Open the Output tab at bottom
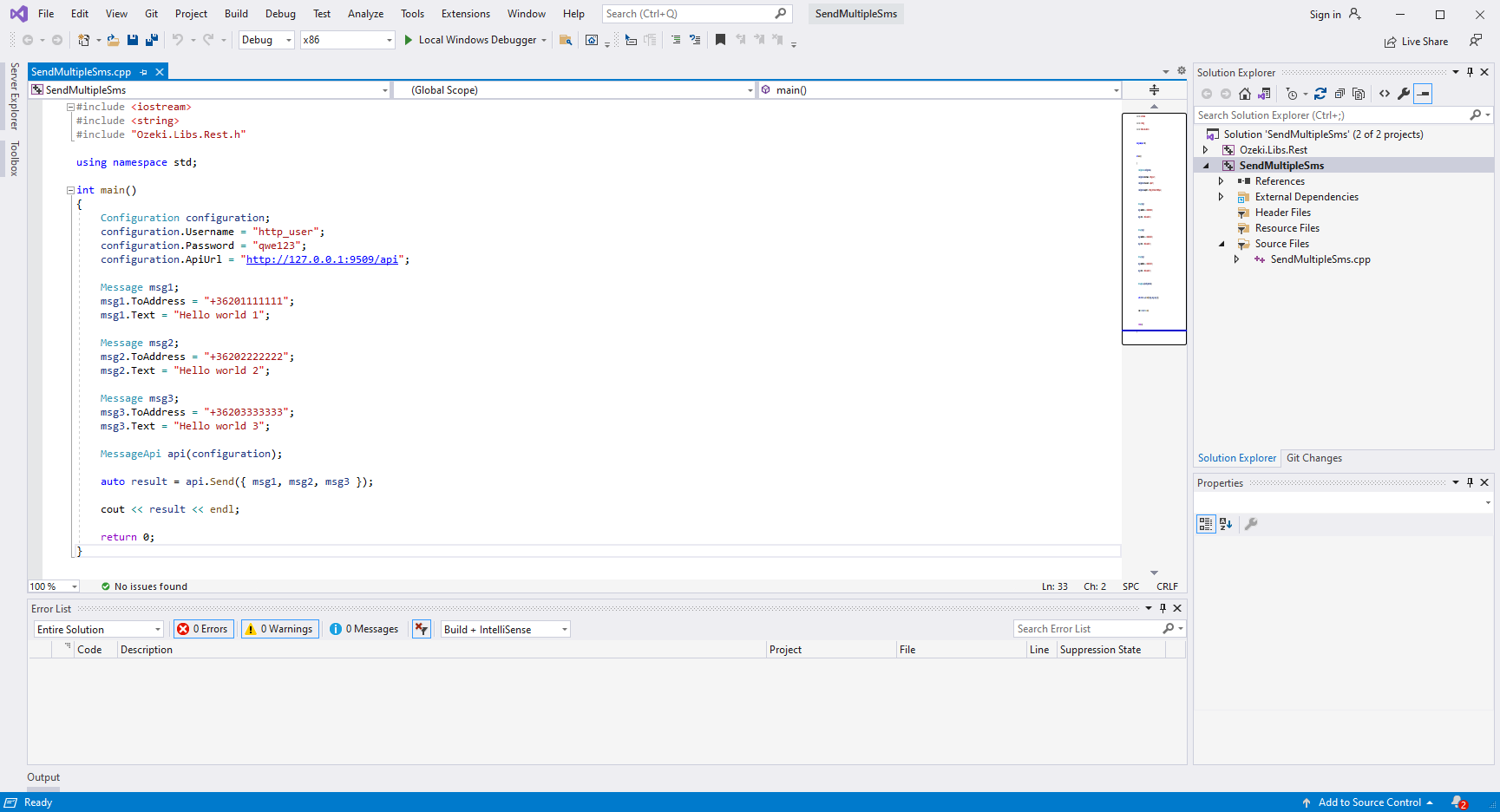 (43, 777)
